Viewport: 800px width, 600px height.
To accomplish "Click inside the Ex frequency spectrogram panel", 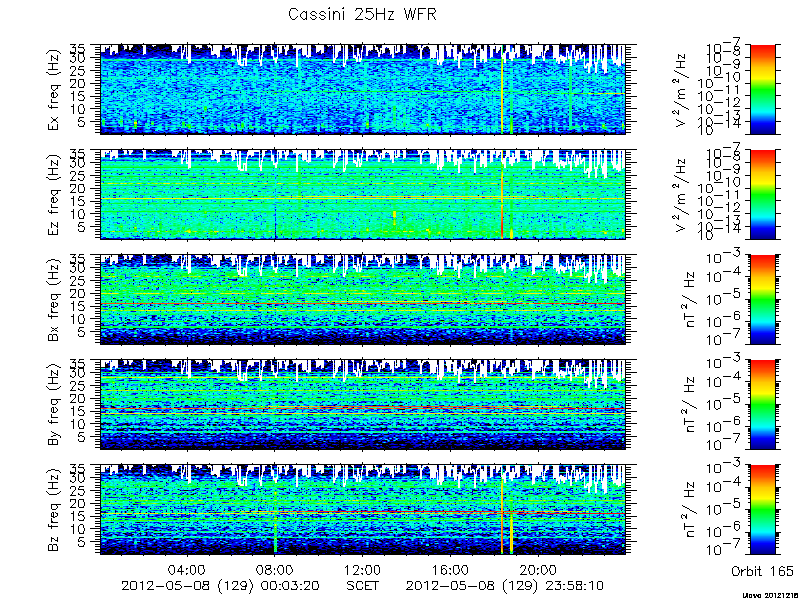I will point(363,89).
